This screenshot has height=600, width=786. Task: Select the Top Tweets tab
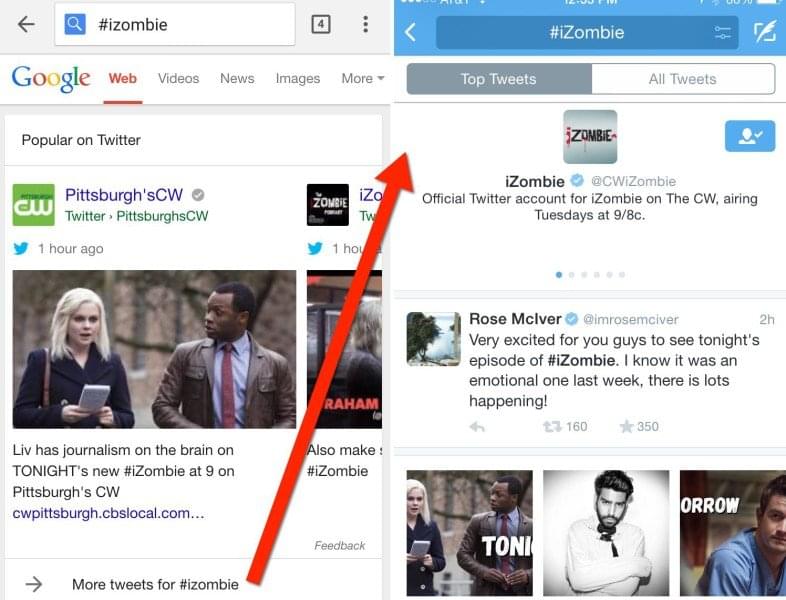point(499,79)
